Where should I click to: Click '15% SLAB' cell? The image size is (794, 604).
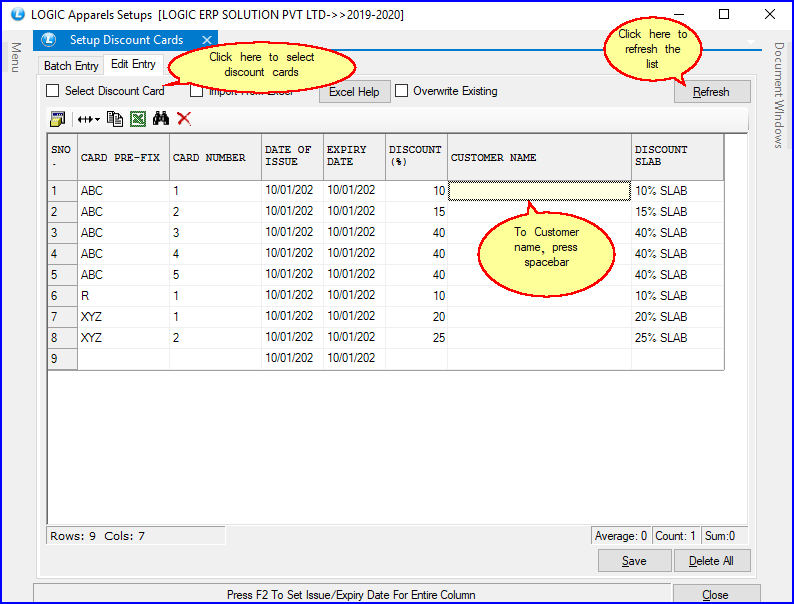[678, 212]
